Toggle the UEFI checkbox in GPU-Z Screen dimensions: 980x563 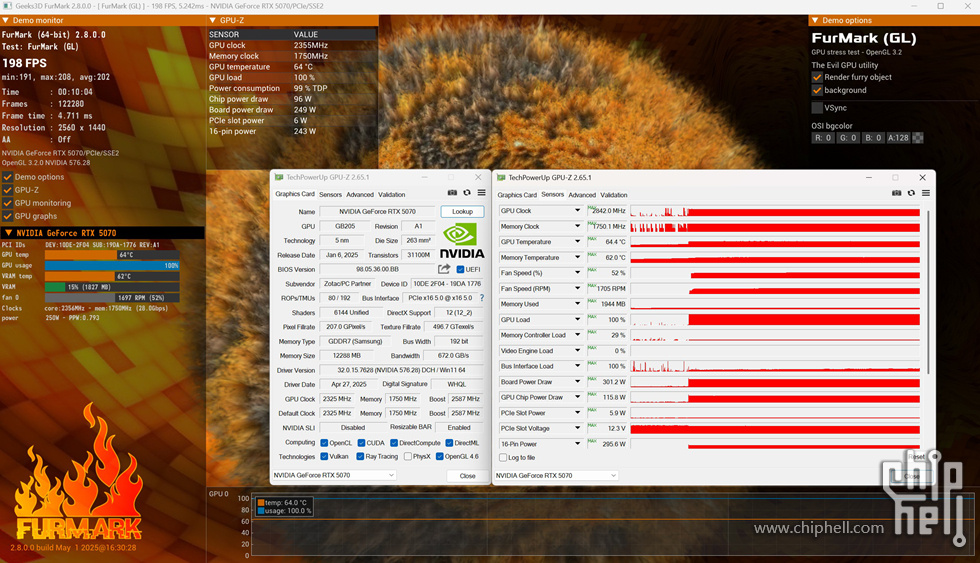coord(460,269)
